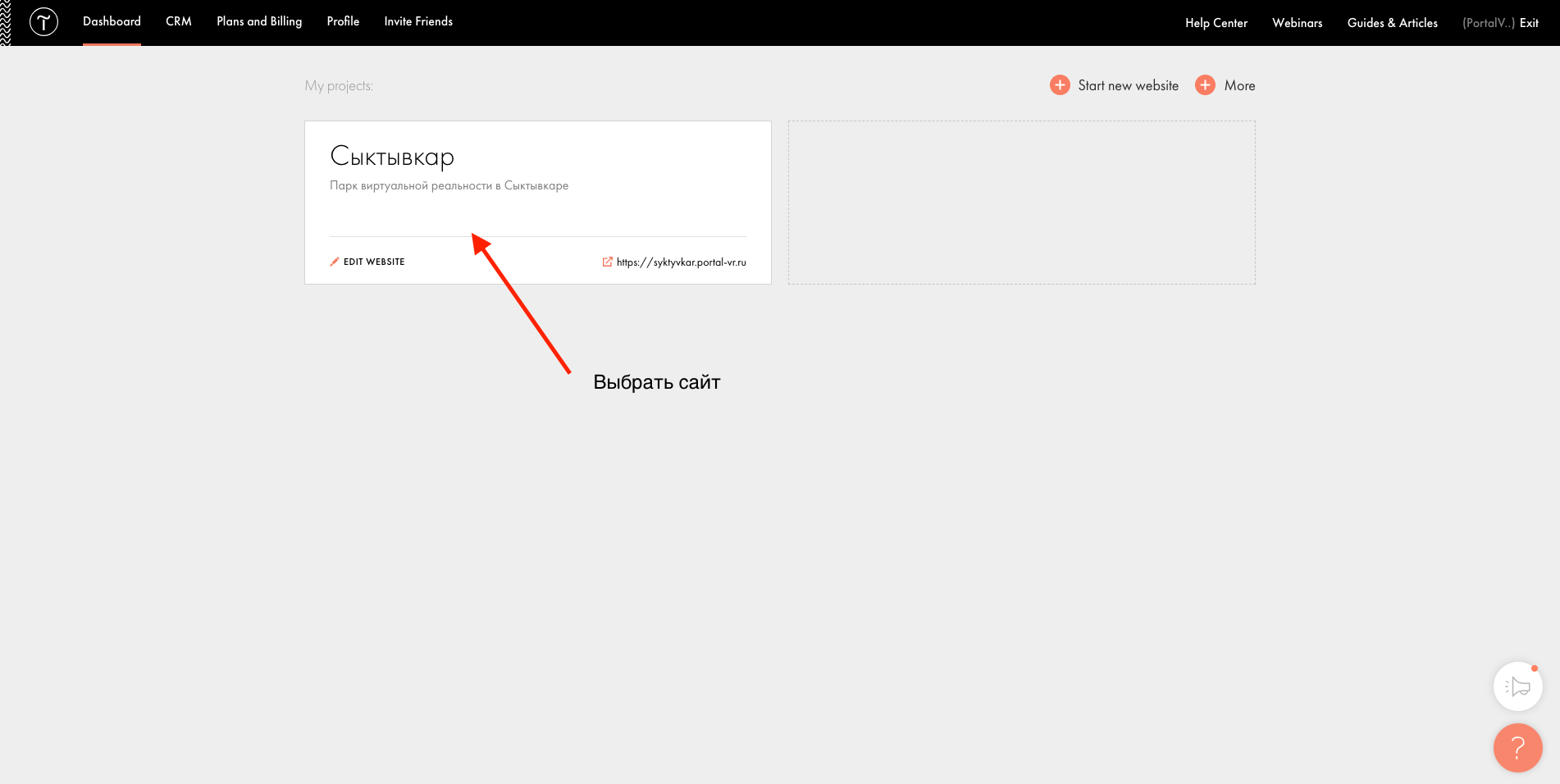Select Invite Friends in top navigation
Image resolution: width=1560 pixels, height=784 pixels.
(x=418, y=21)
